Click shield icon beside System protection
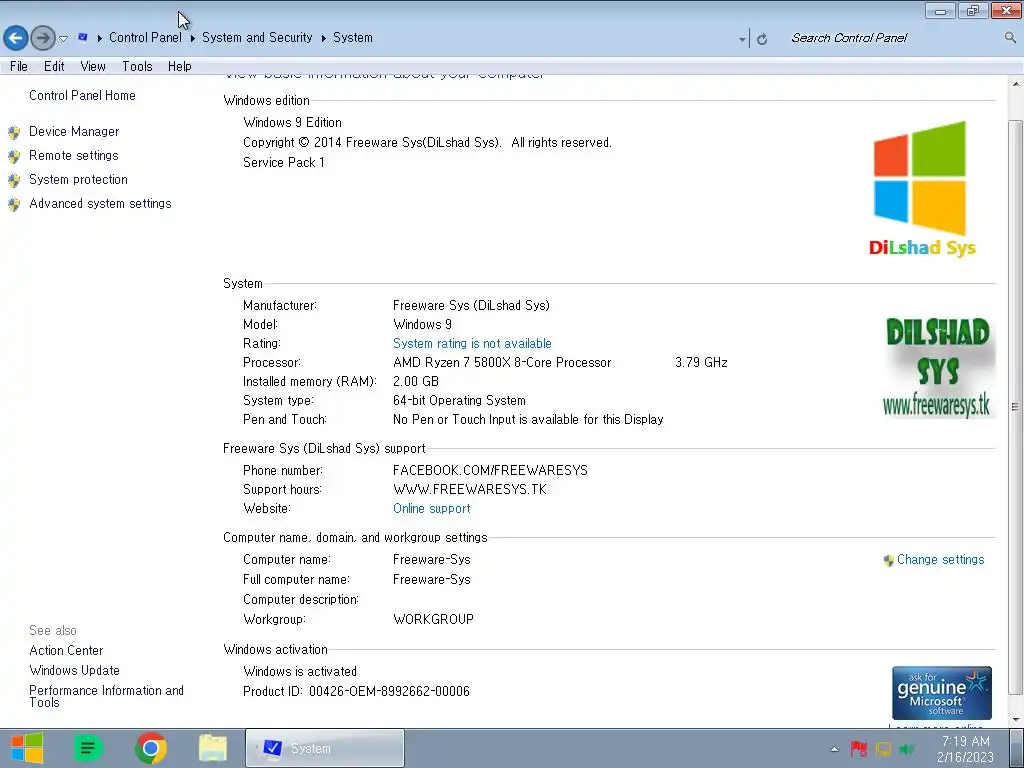 pyautogui.click(x=14, y=181)
